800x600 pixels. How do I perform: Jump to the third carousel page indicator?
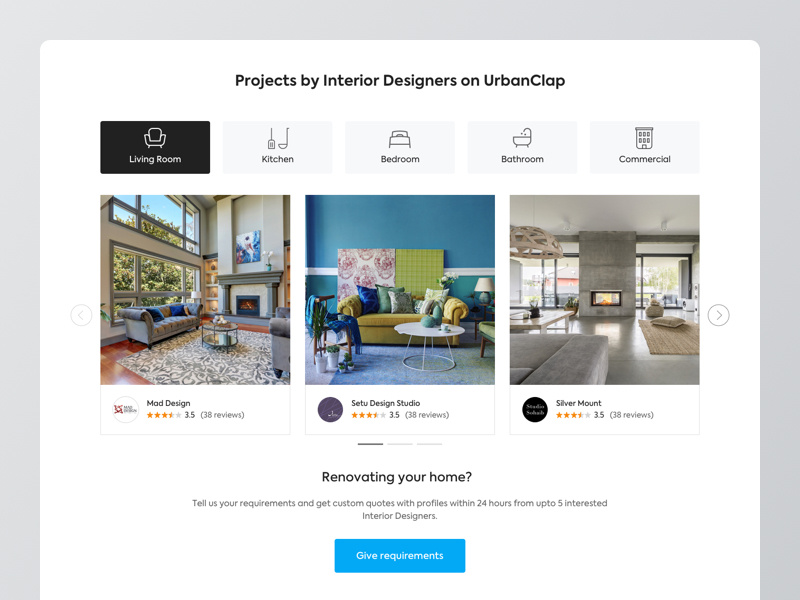430,444
